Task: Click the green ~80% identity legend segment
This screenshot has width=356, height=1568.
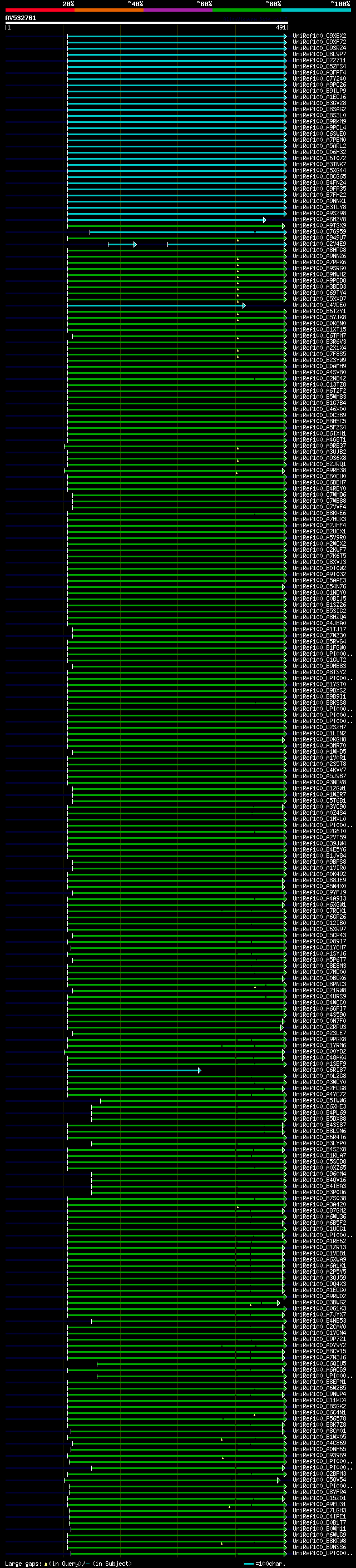Action: (x=247, y=10)
